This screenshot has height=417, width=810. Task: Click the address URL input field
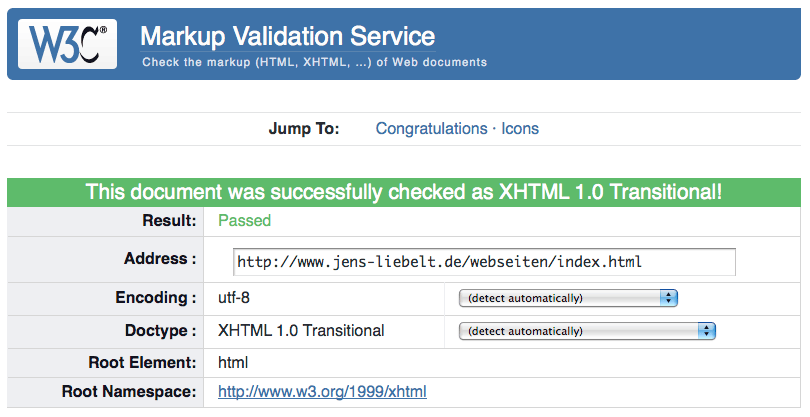click(484, 262)
